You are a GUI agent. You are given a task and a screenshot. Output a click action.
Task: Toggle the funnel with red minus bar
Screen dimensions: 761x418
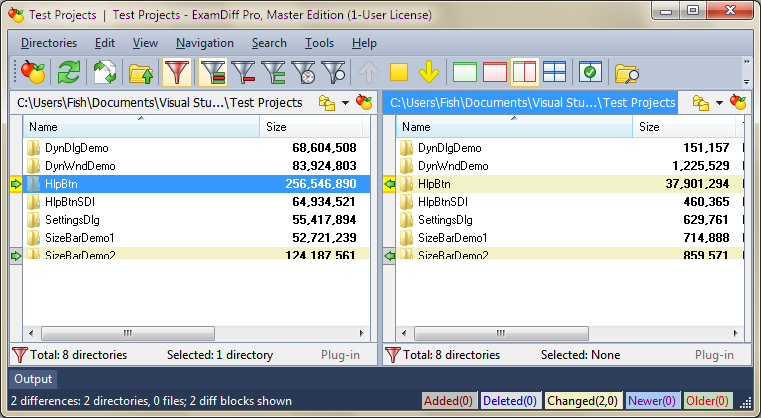point(244,72)
